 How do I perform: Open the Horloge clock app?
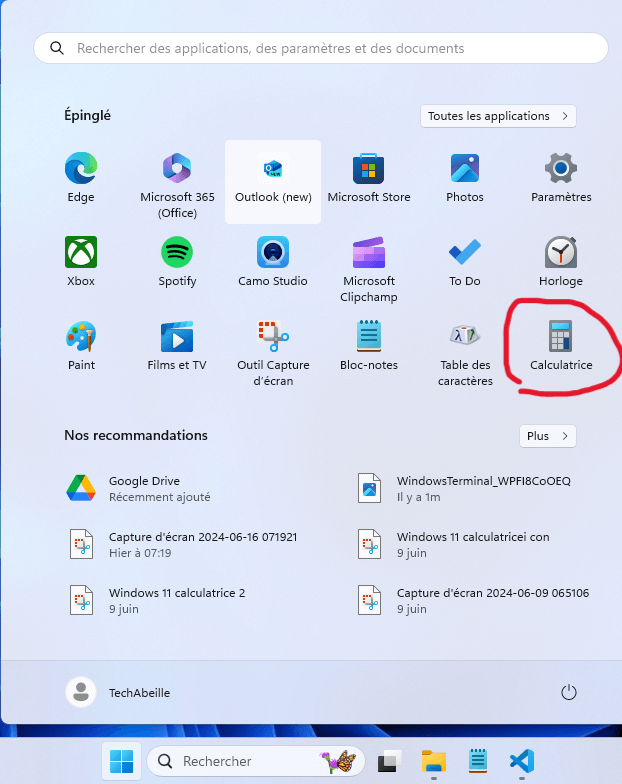561,262
